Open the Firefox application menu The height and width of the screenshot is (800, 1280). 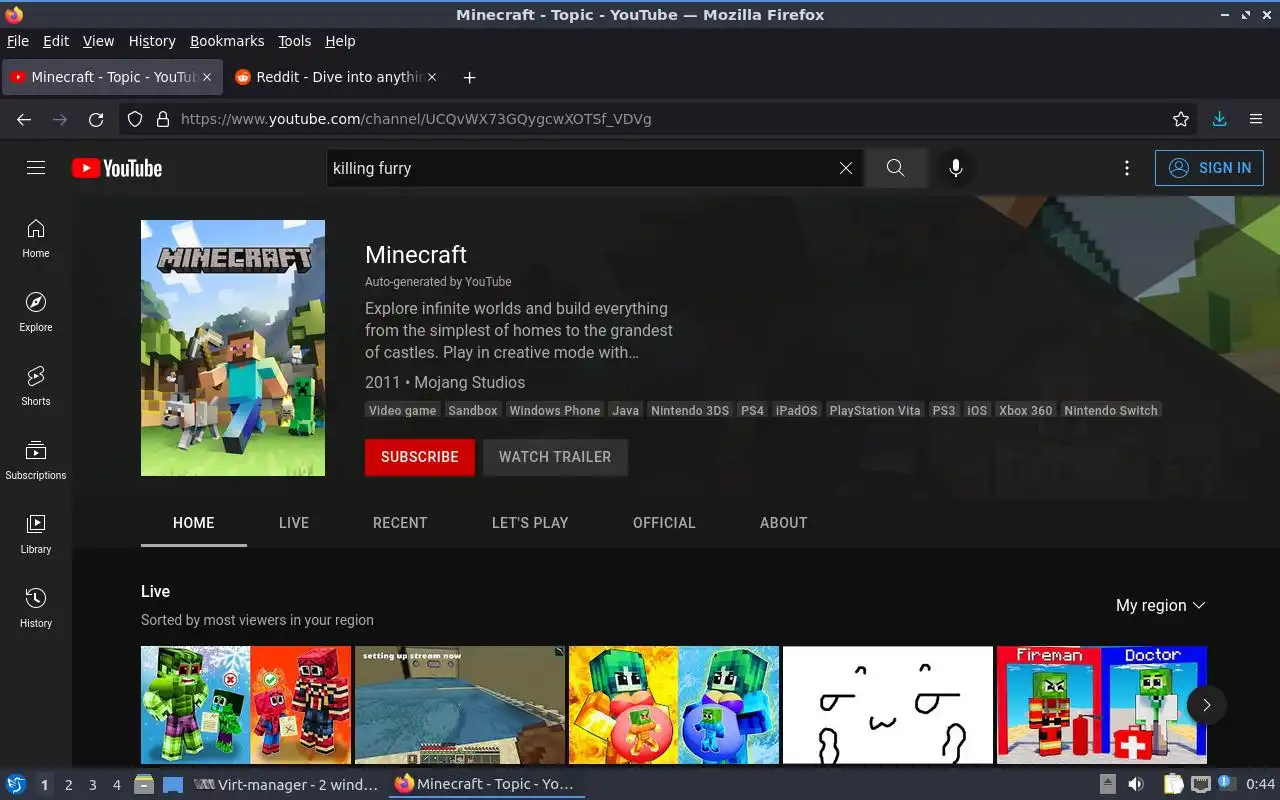point(1256,119)
